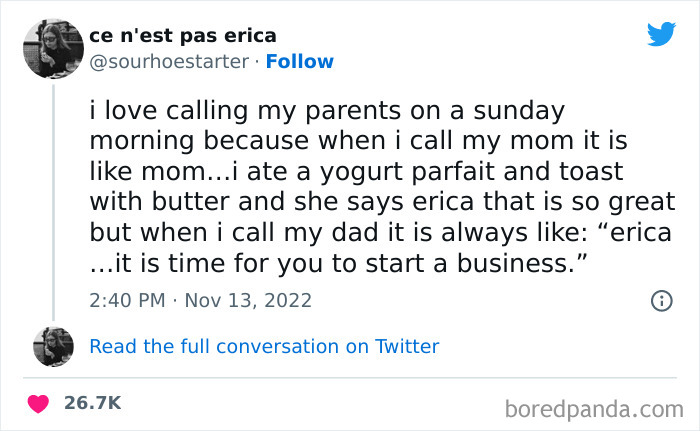Open the tweet info circle icon
700x431 pixels.
click(x=660, y=300)
